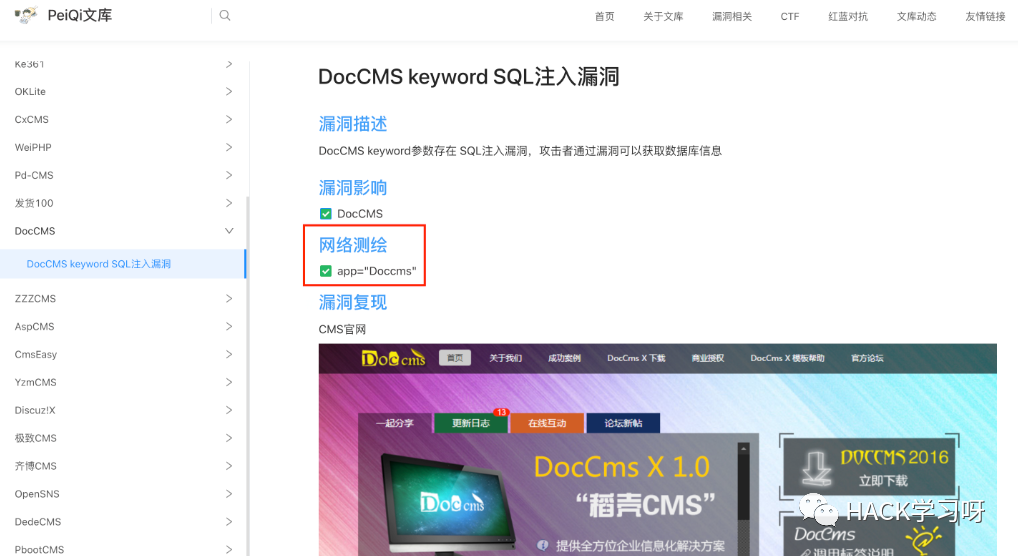Expand the YzmCMS sidebar chevron
1018x556 pixels.
point(229,383)
